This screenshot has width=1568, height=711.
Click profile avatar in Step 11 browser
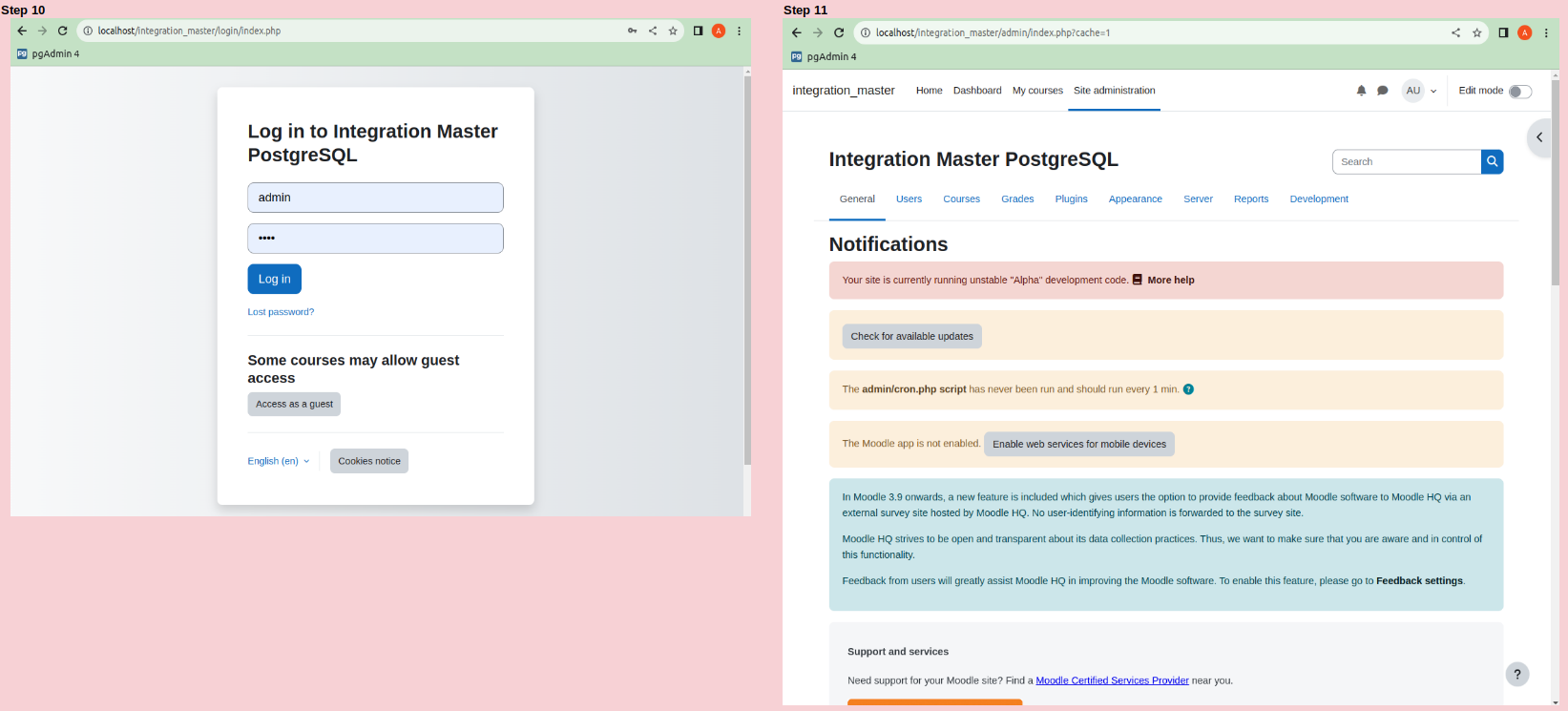point(1525,32)
